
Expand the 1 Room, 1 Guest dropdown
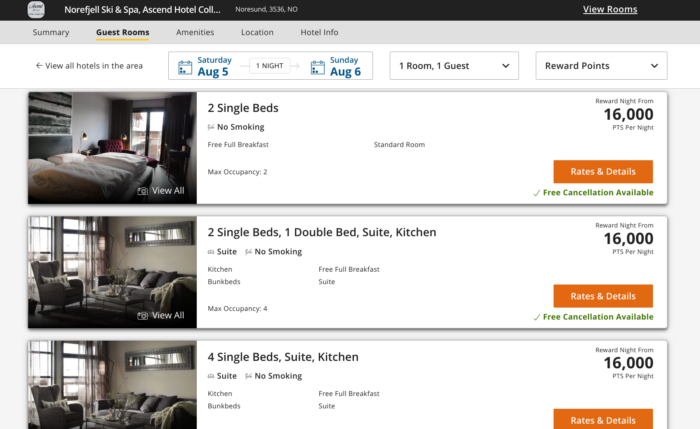coord(454,66)
